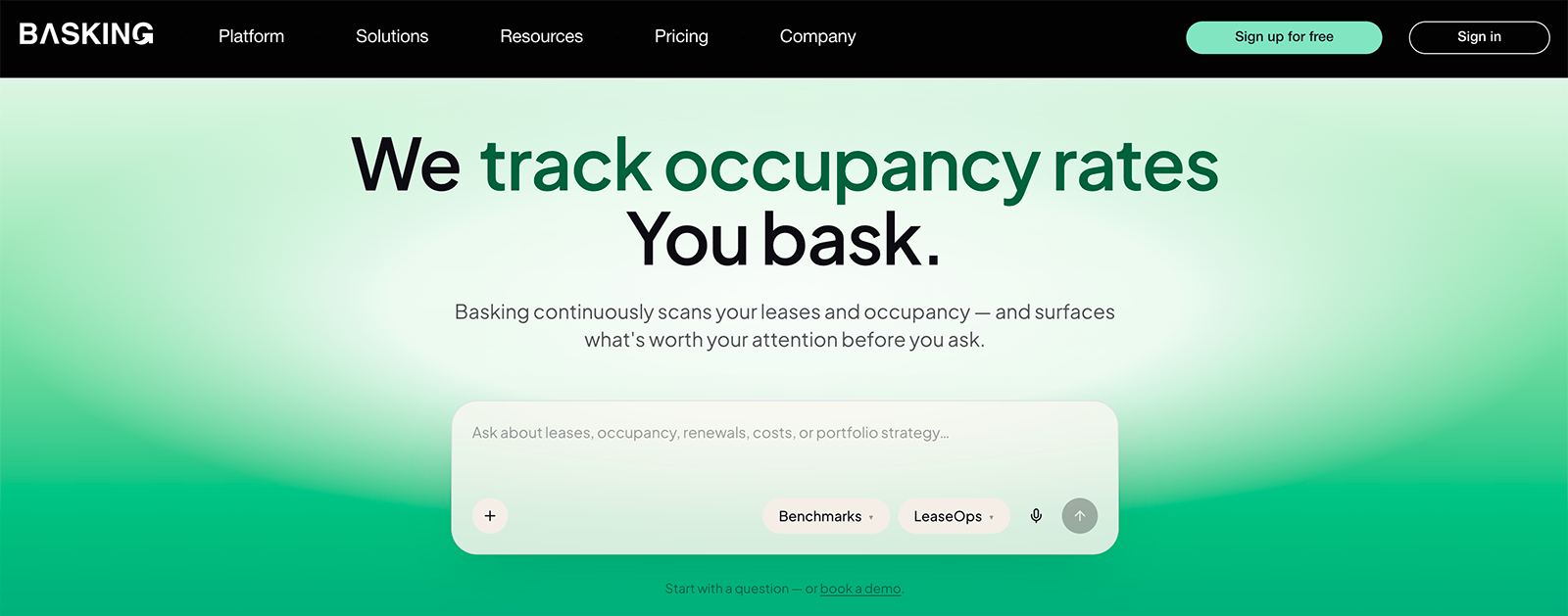The height and width of the screenshot is (616, 1568).
Task: Open the Platform menu
Action: [x=251, y=36]
